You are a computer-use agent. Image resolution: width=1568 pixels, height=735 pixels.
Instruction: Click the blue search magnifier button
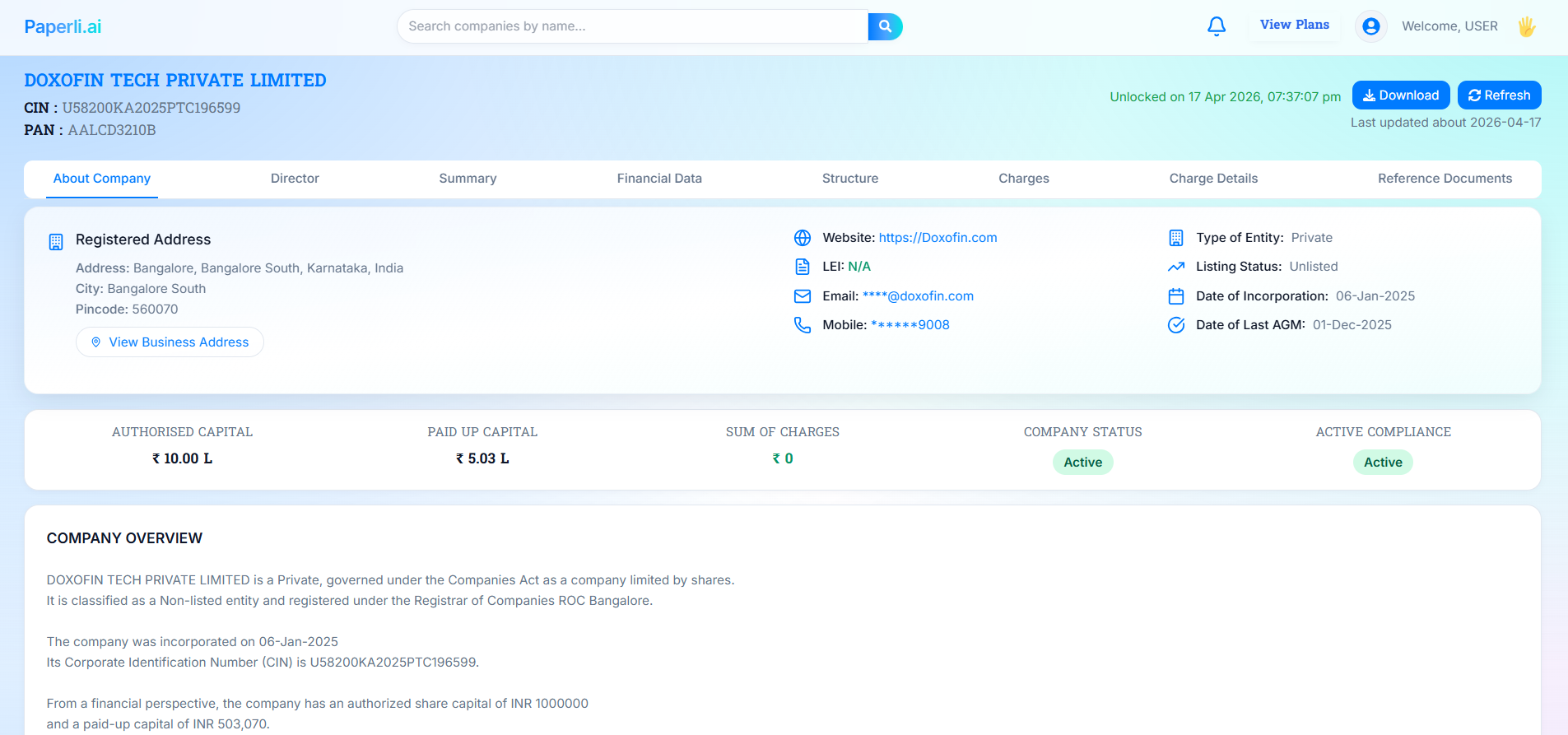pos(885,26)
